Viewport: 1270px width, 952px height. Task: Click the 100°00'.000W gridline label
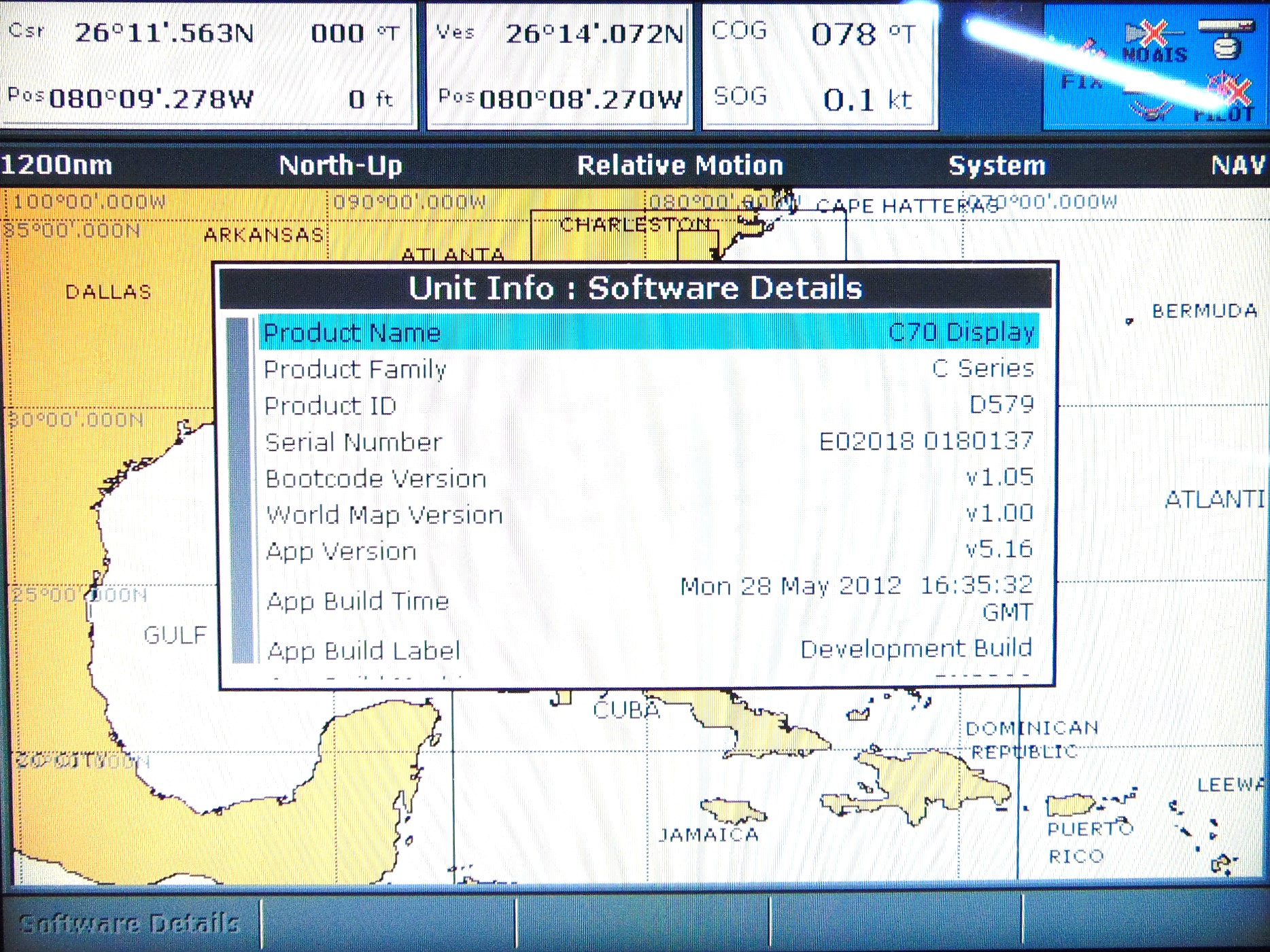[89, 202]
